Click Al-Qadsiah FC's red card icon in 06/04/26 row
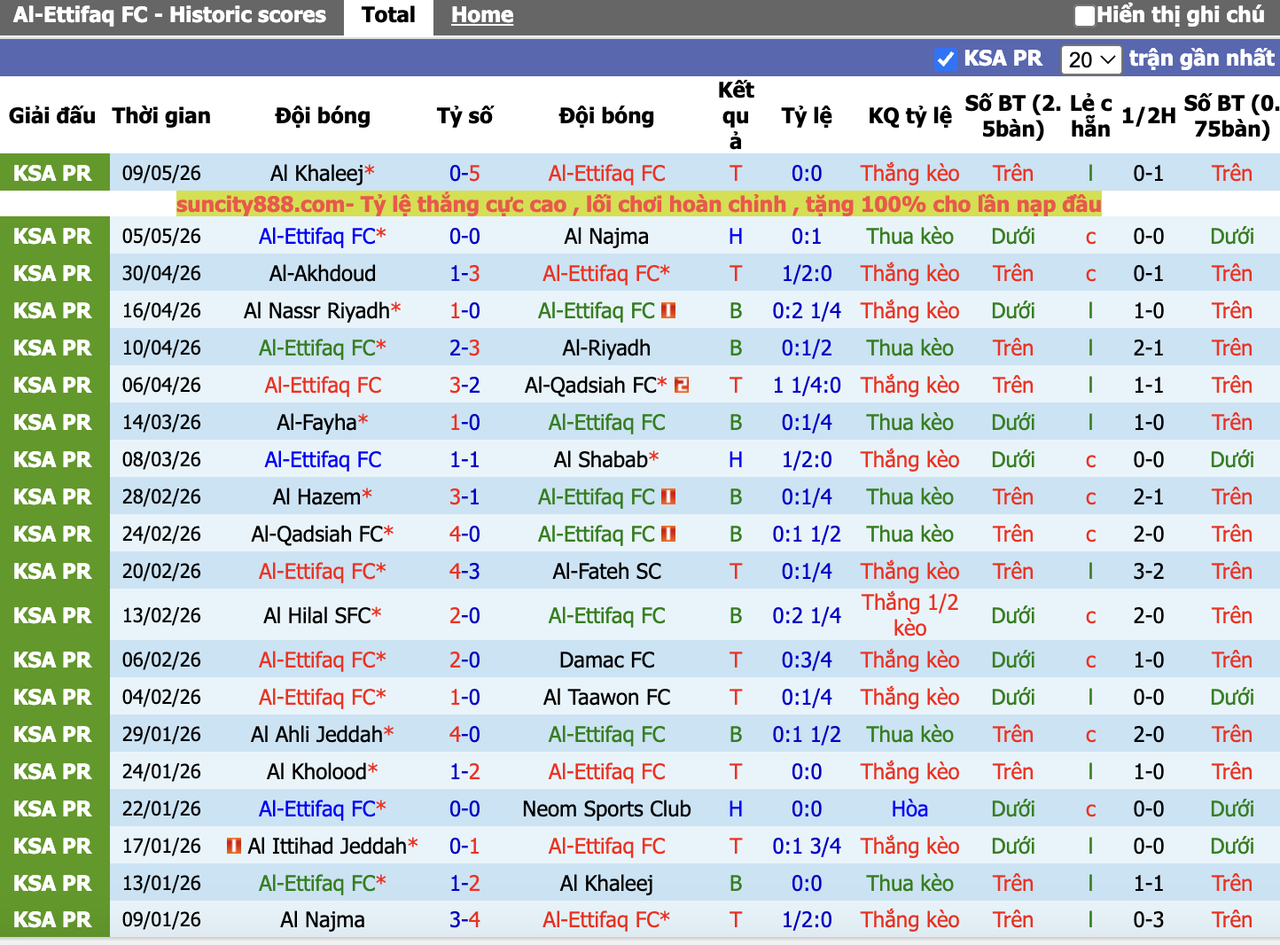This screenshot has width=1280, height=945. (x=682, y=385)
